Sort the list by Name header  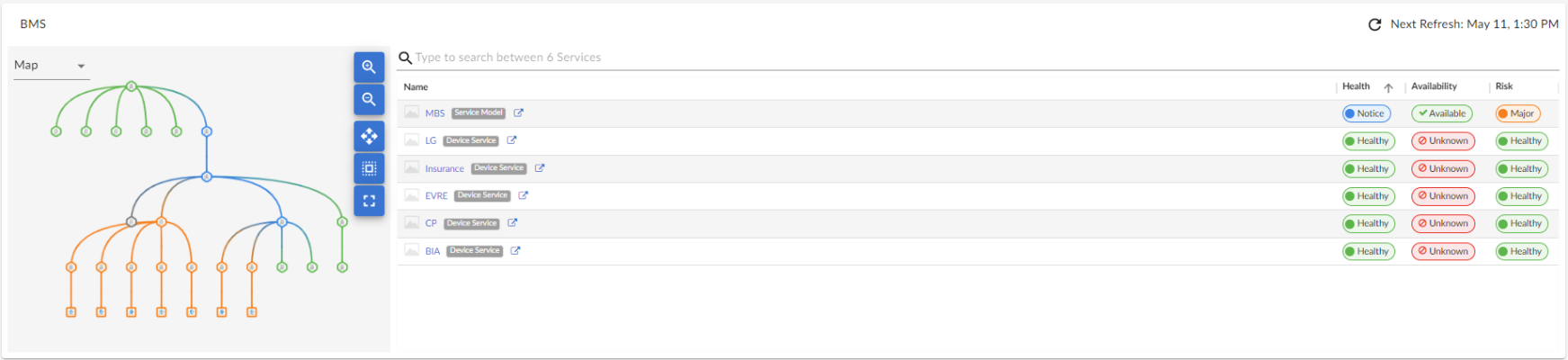(x=416, y=87)
